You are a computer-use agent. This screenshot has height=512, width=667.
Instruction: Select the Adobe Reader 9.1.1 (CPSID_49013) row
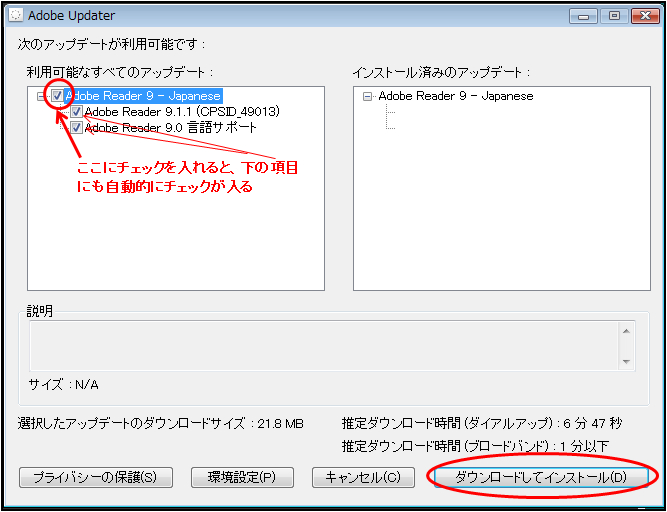(x=182, y=112)
